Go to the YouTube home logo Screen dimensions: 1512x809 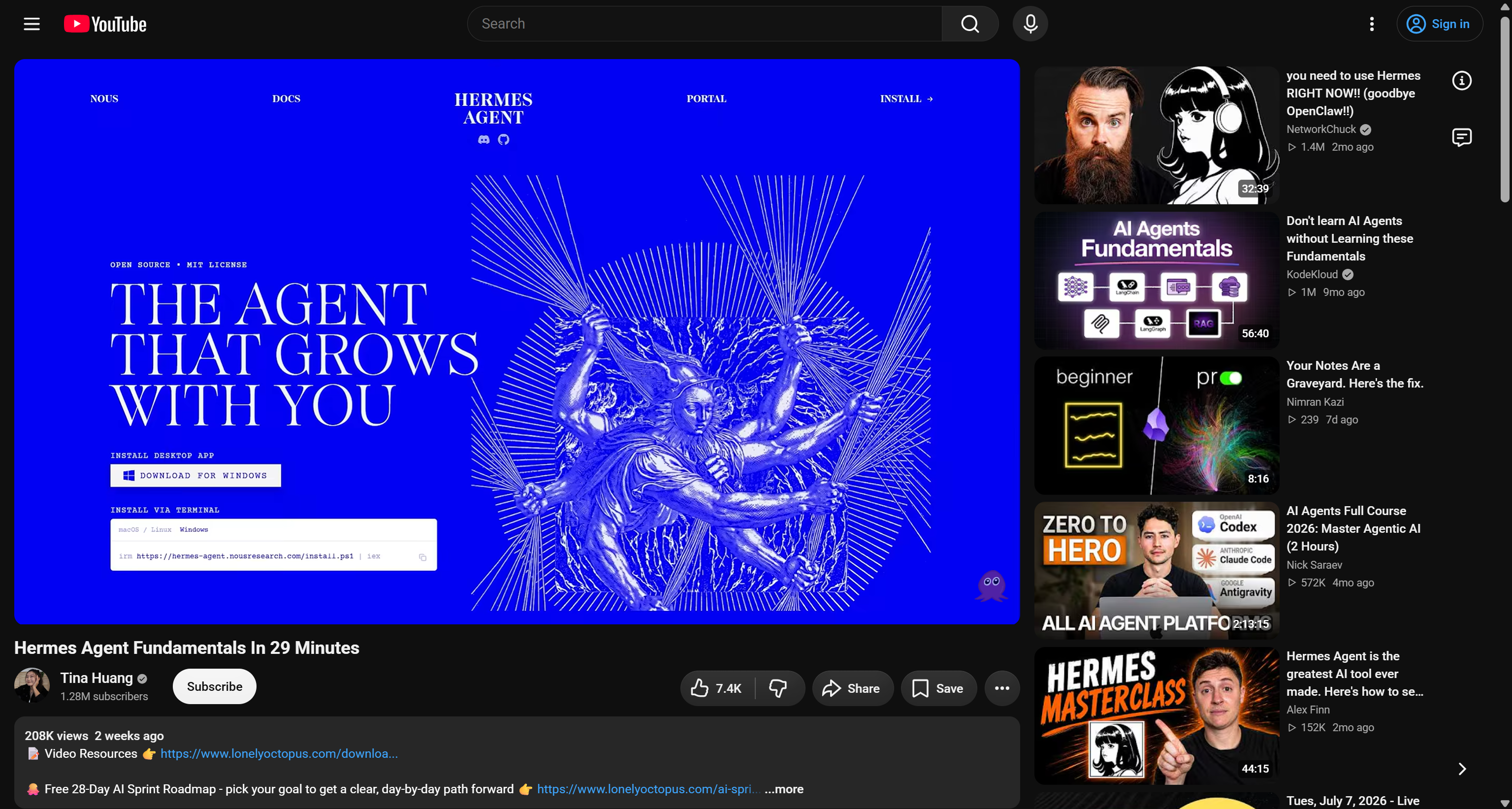click(105, 24)
